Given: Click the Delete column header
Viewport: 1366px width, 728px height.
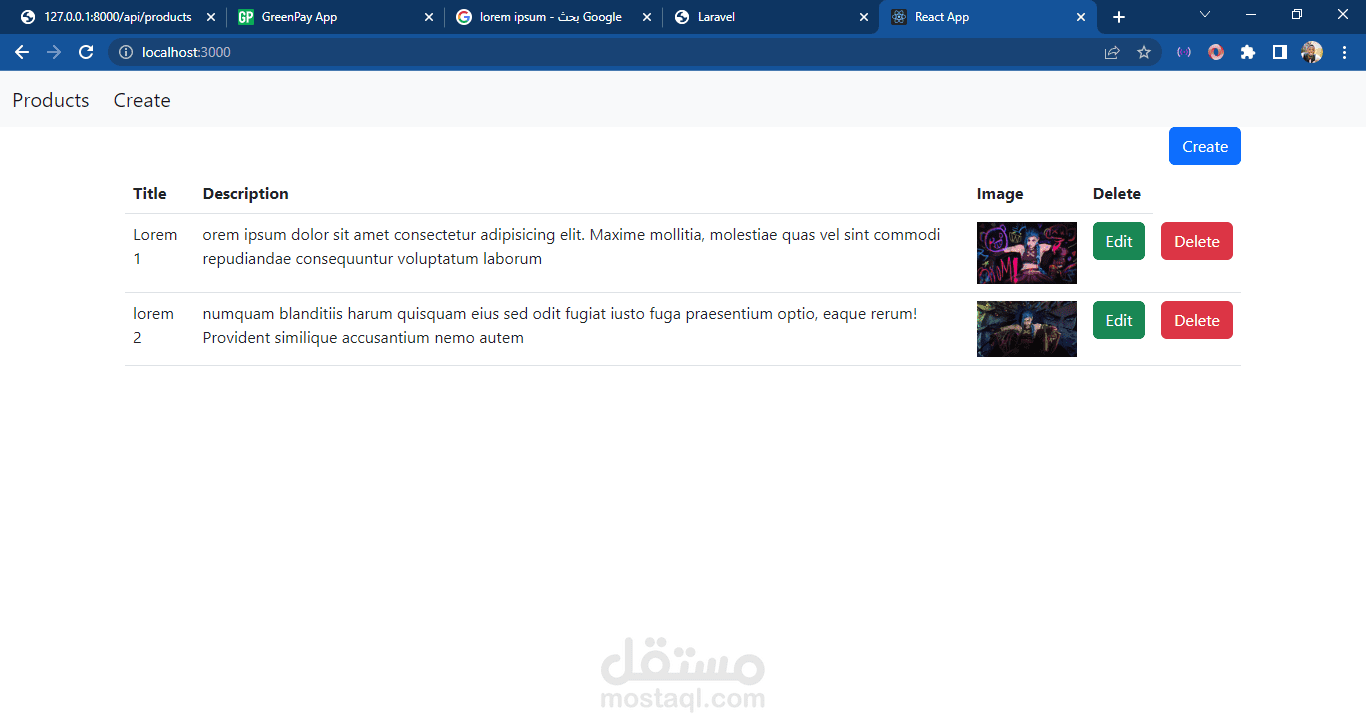Looking at the screenshot, I should click(1117, 194).
